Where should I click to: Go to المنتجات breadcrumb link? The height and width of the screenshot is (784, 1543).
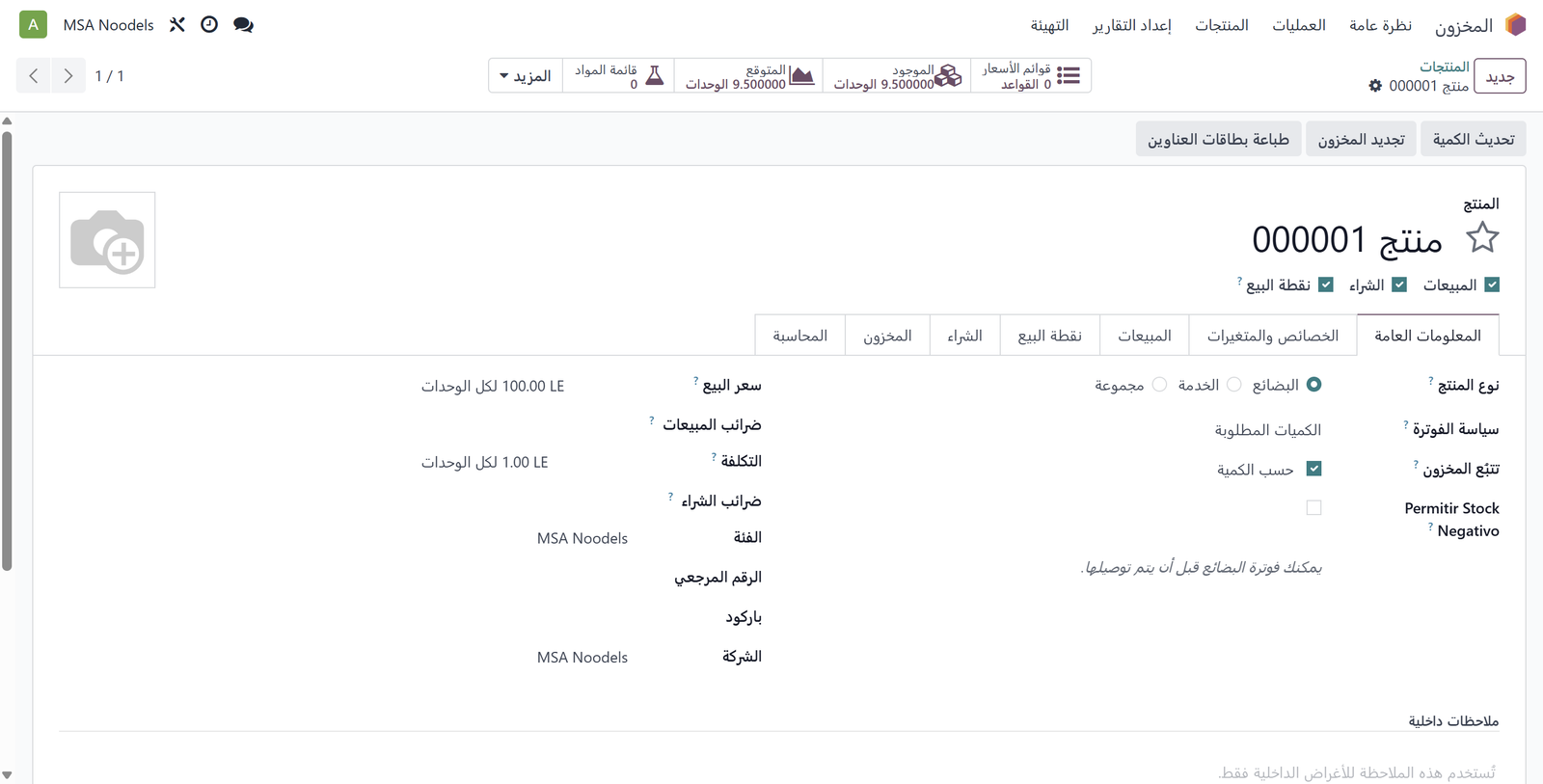coord(1444,67)
